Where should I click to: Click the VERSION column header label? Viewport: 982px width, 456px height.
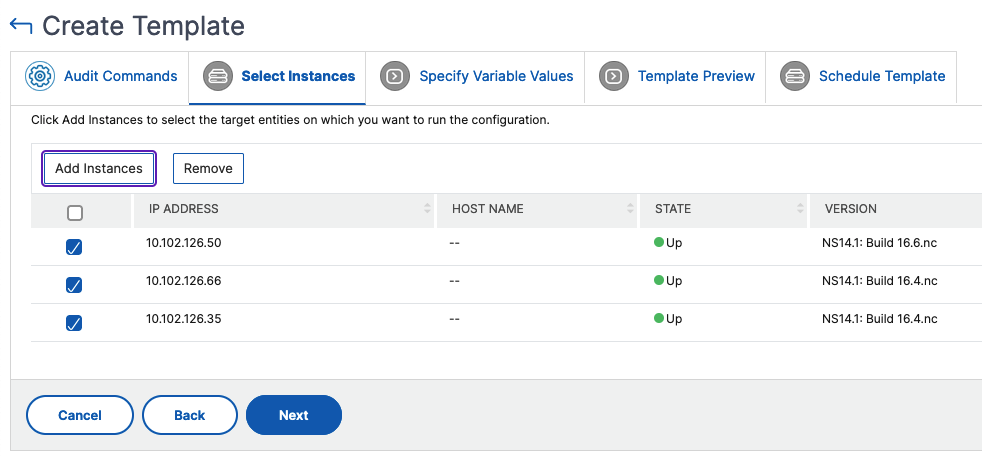pyautogui.click(x=850, y=209)
